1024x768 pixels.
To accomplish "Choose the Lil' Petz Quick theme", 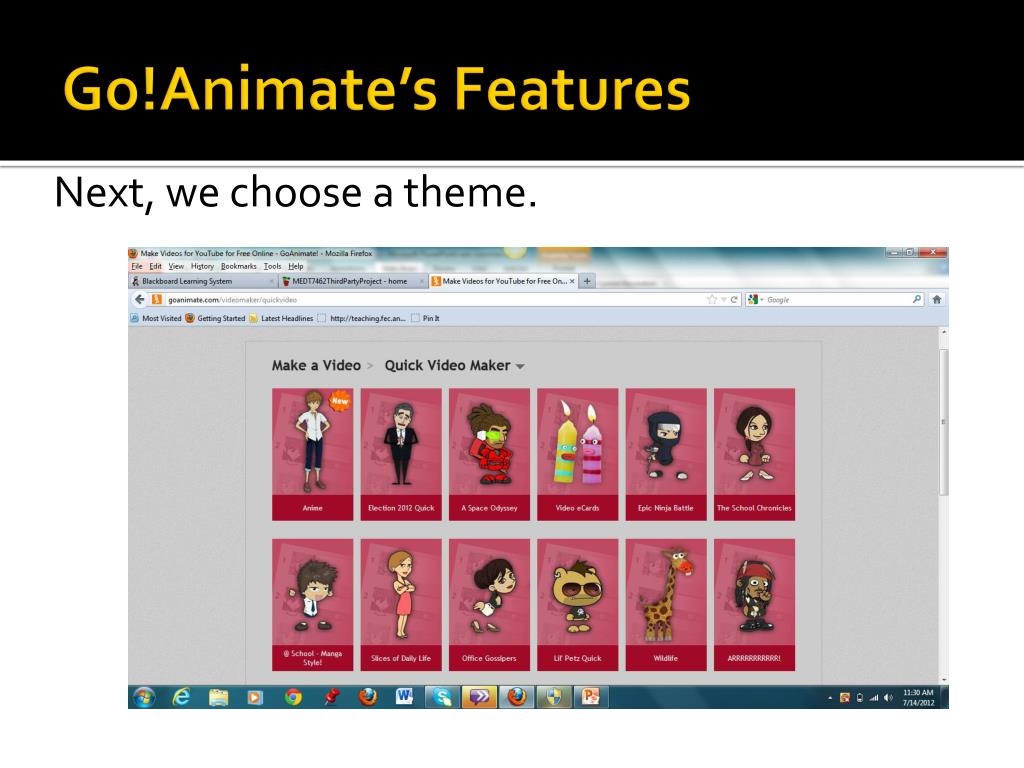I will click(x=577, y=605).
